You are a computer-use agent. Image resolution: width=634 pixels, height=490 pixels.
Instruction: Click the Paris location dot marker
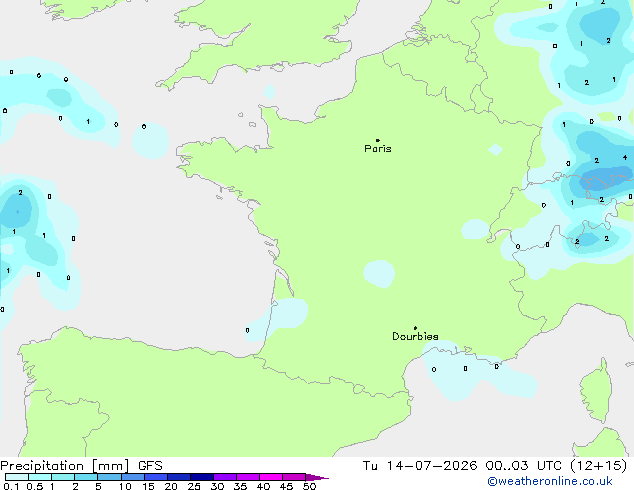click(378, 140)
